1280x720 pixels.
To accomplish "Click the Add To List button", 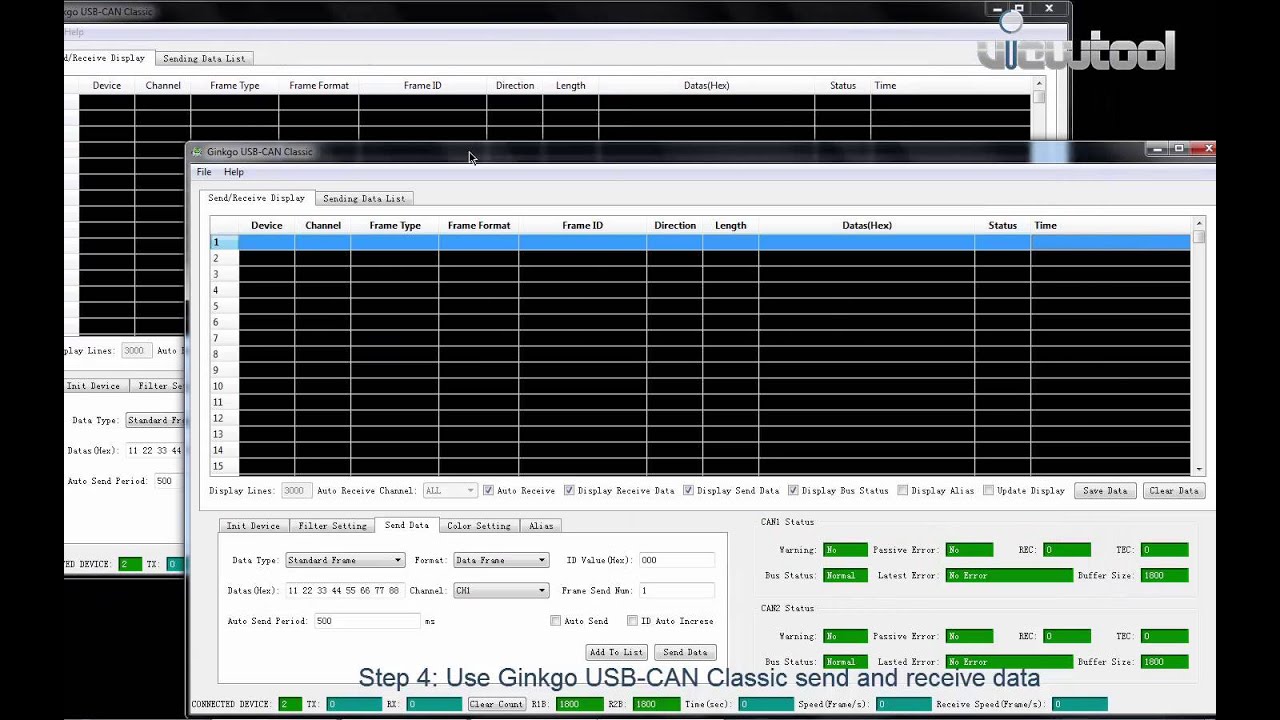I will [616, 652].
